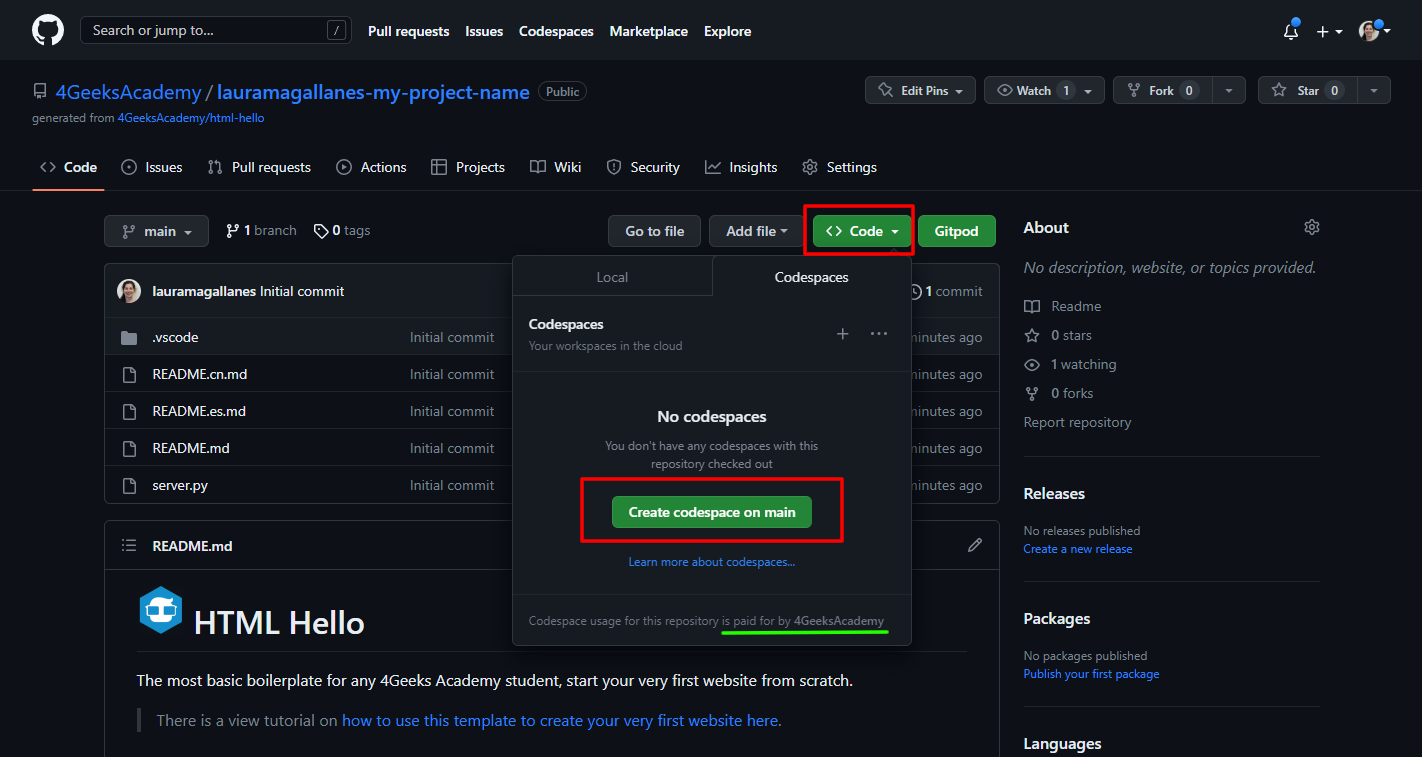The image size is (1422, 757).
Task: Open the user avatar menu
Action: click(x=1374, y=31)
